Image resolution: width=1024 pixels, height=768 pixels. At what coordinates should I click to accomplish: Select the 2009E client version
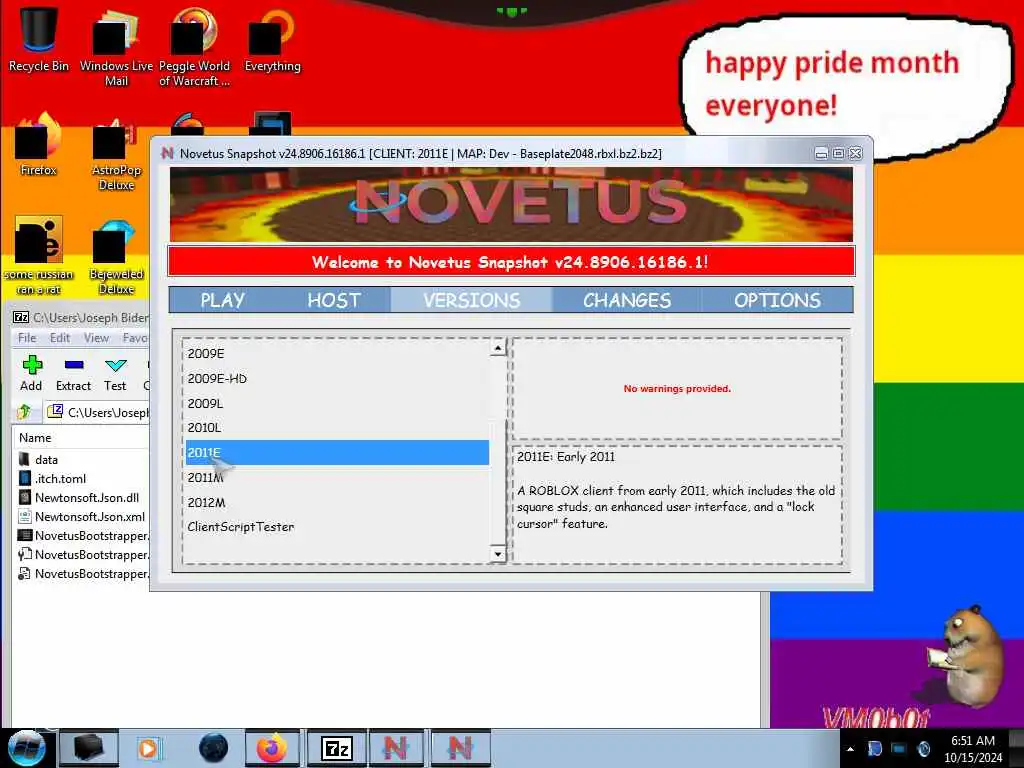[x=337, y=353]
